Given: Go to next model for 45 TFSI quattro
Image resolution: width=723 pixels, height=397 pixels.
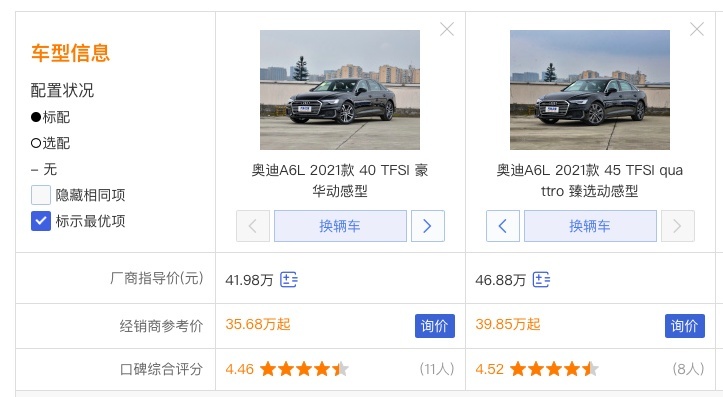Looking at the screenshot, I should [x=678, y=226].
